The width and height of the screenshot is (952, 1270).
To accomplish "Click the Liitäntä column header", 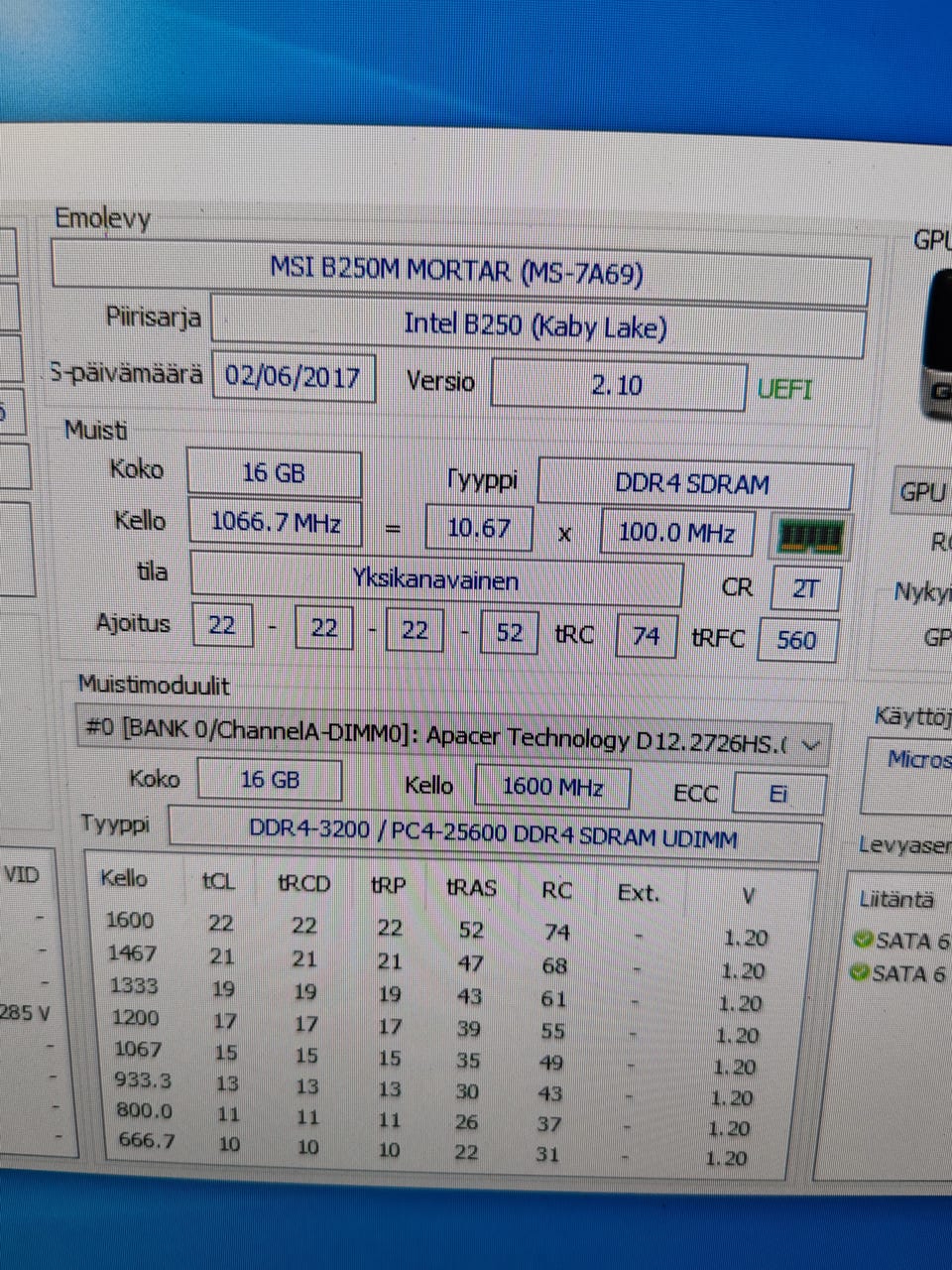I will (x=896, y=900).
